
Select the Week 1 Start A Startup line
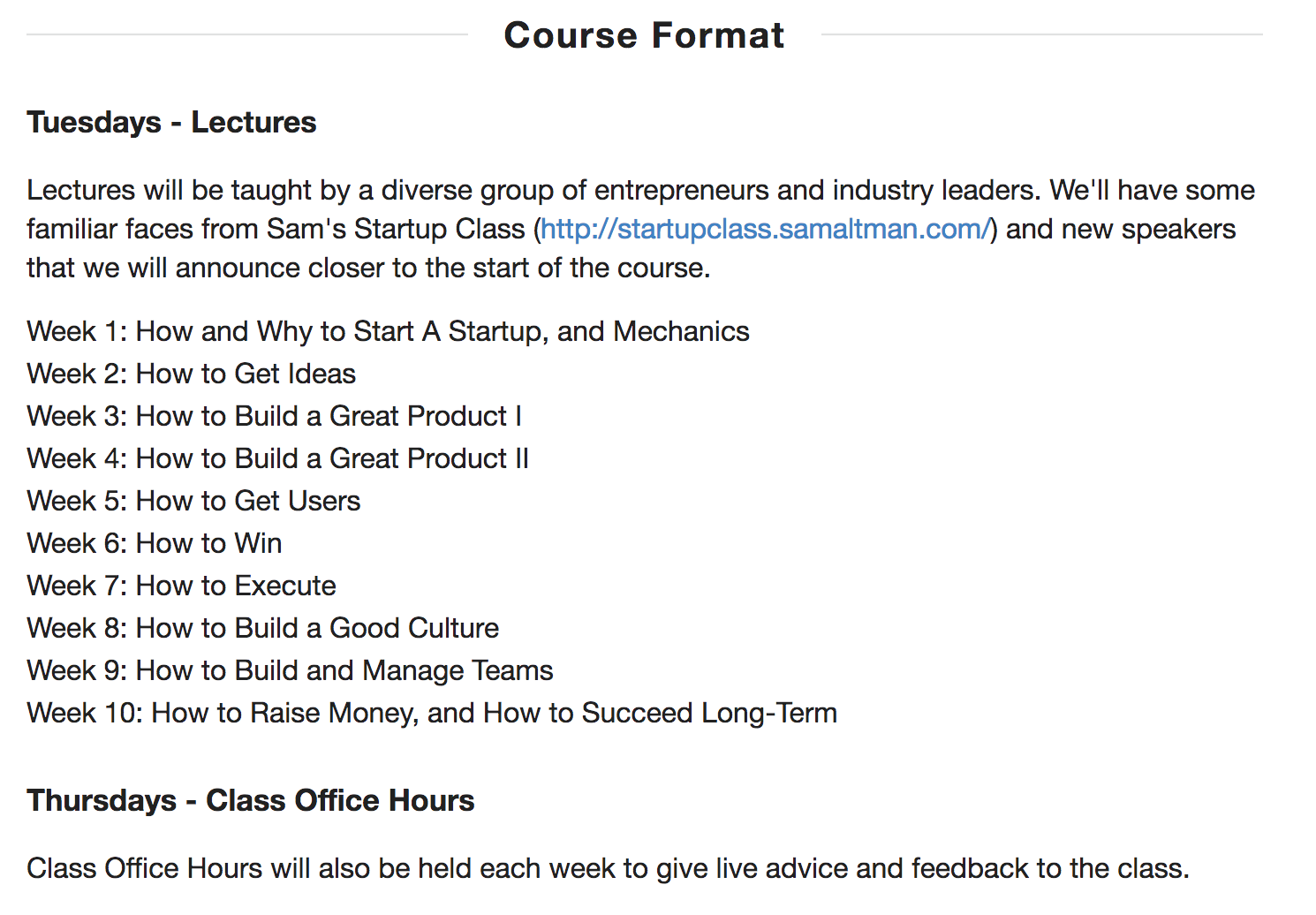click(388, 332)
